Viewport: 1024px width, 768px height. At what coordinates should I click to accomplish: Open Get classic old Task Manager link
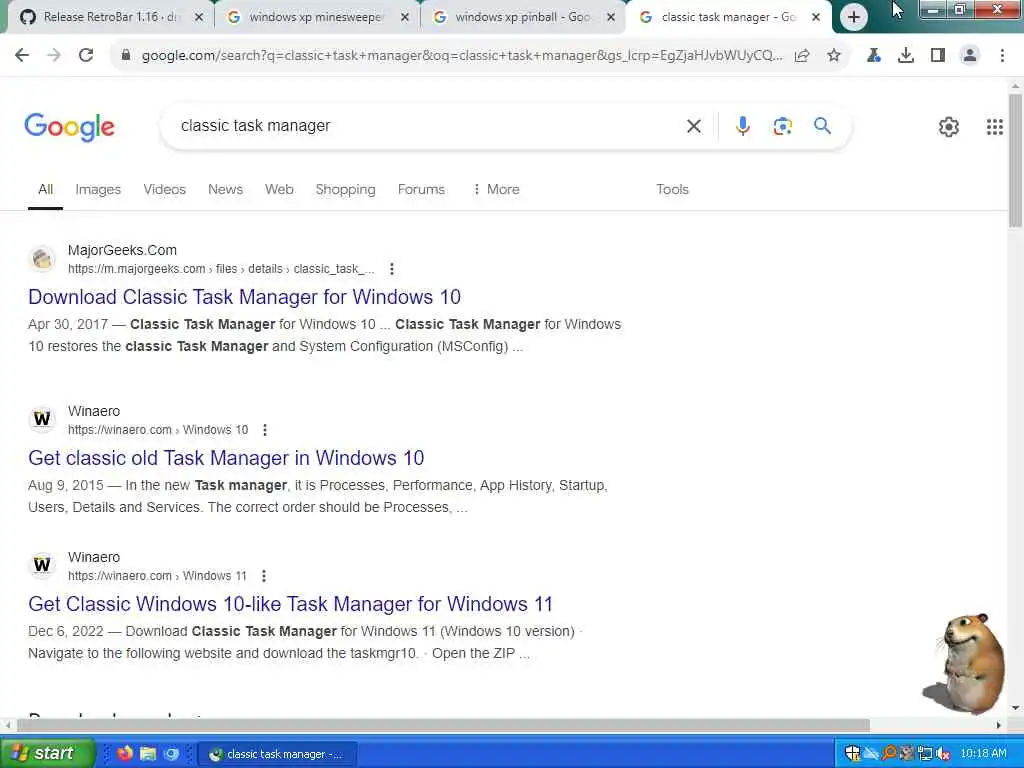point(226,458)
